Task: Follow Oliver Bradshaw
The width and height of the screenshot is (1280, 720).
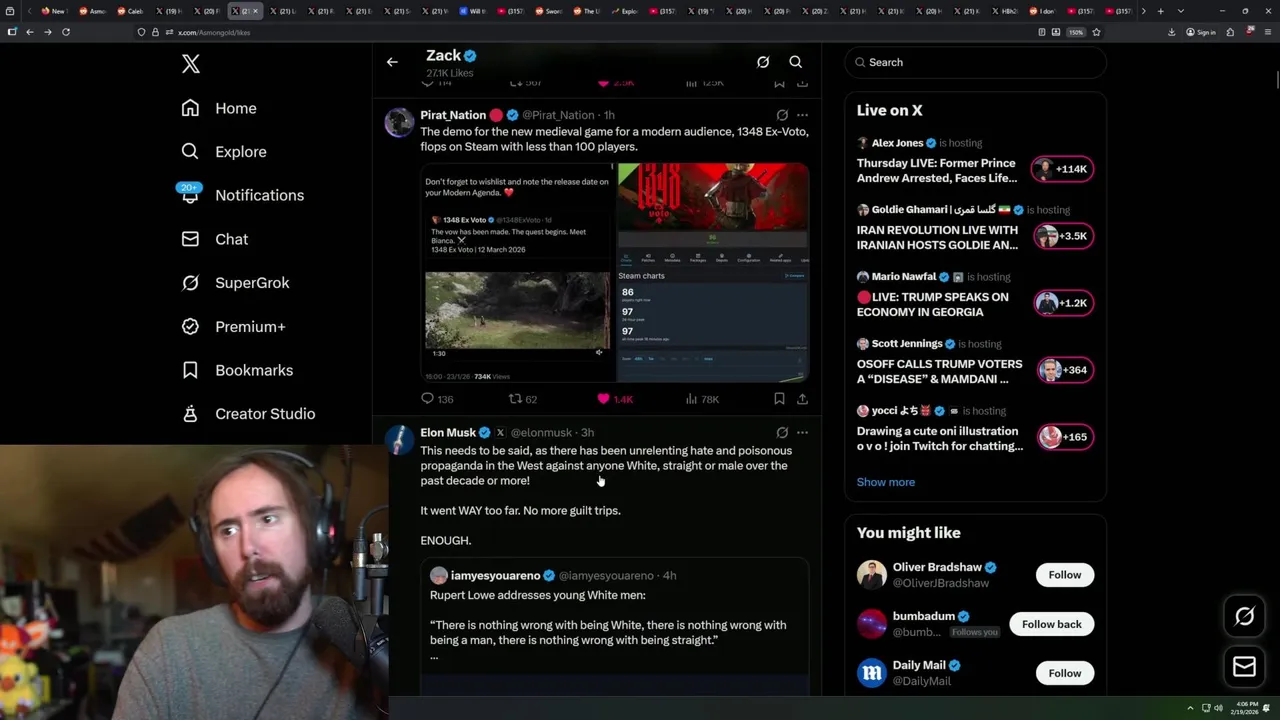Action: click(x=1065, y=575)
